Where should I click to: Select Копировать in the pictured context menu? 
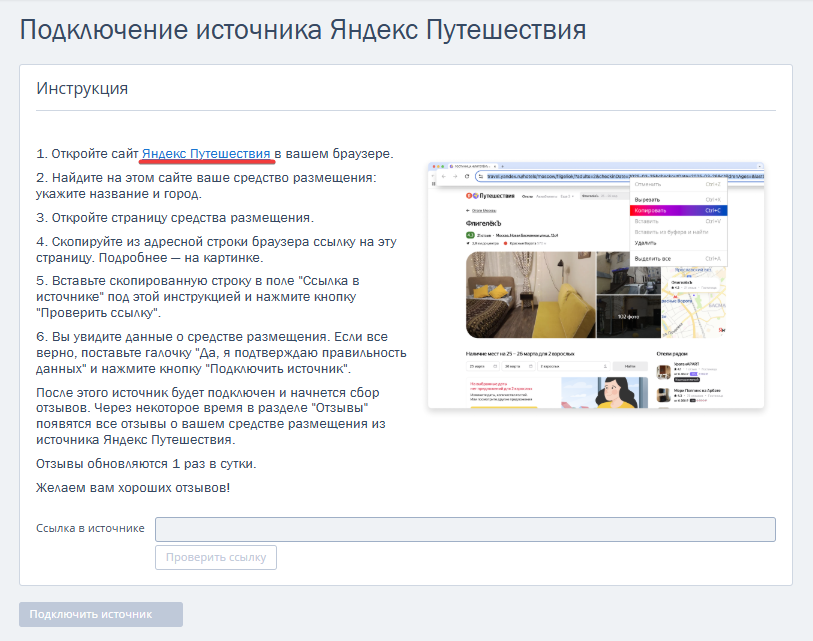coord(678,211)
